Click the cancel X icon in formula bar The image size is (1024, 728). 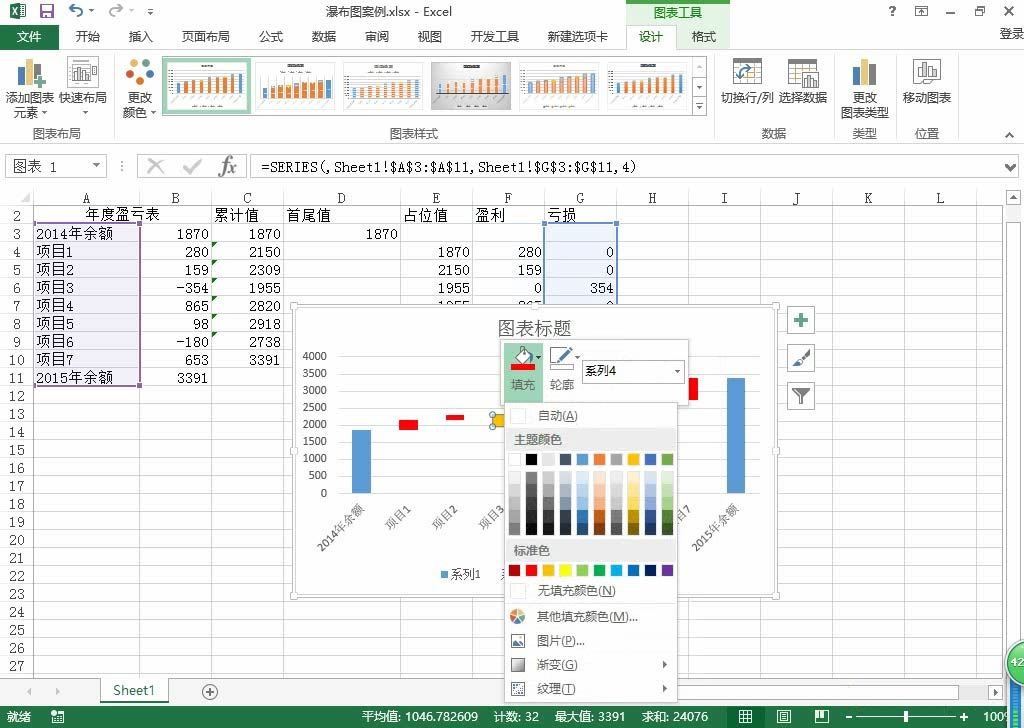click(x=155, y=166)
